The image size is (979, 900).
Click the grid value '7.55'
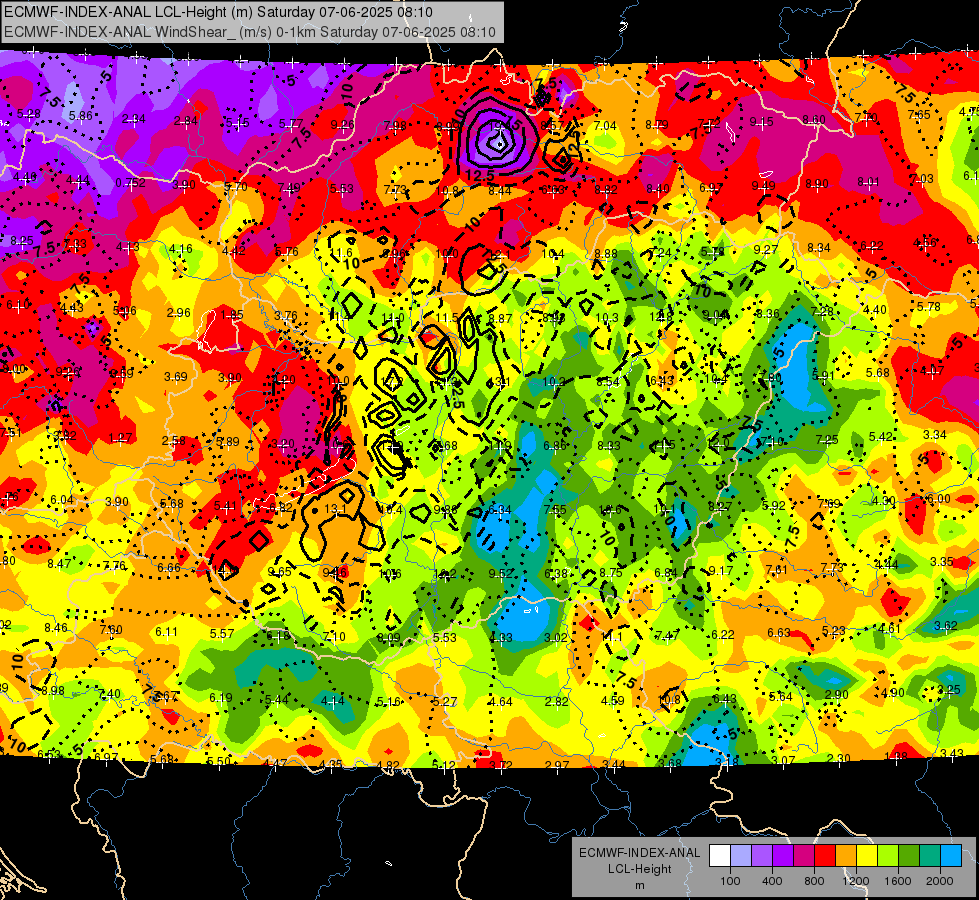pyautogui.click(x=555, y=510)
